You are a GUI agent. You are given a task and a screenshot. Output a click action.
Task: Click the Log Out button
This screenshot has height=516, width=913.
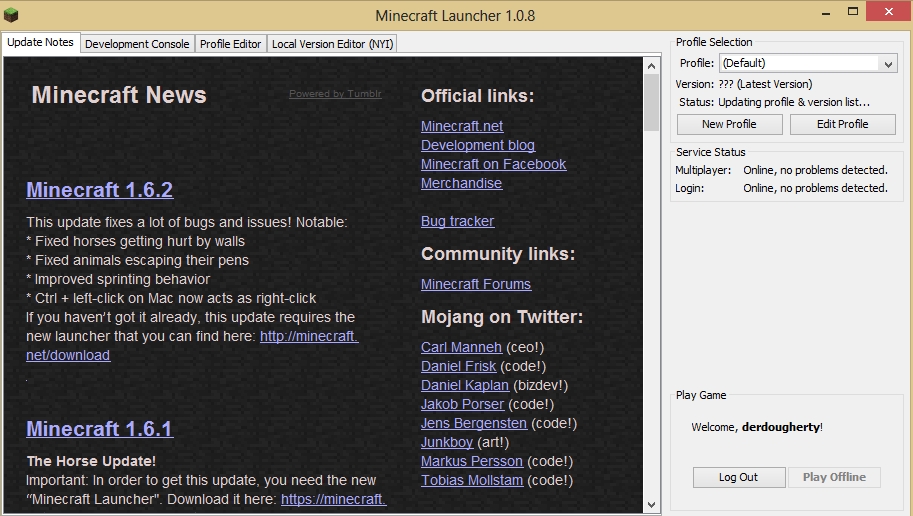(738, 477)
